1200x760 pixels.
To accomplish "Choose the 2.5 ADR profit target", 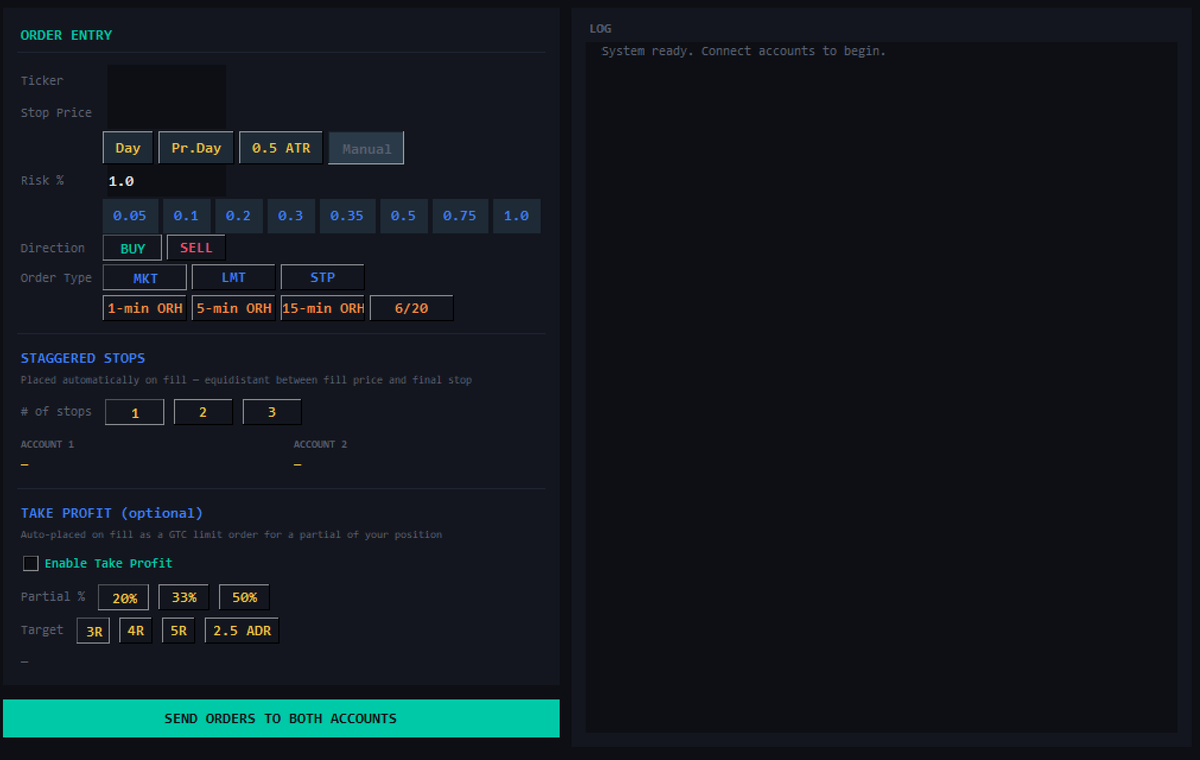I will tap(242, 631).
